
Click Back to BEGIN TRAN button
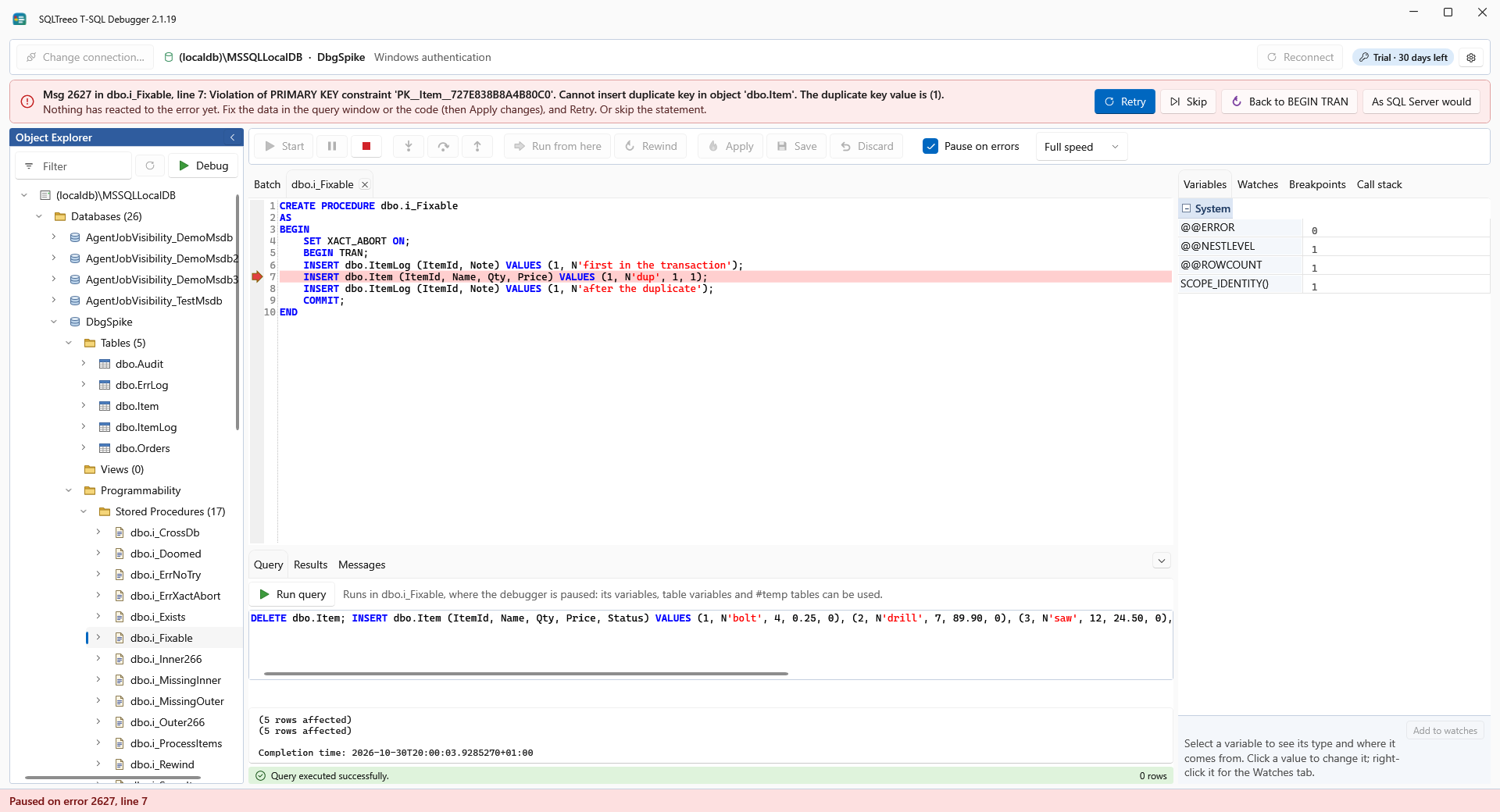[1289, 101]
